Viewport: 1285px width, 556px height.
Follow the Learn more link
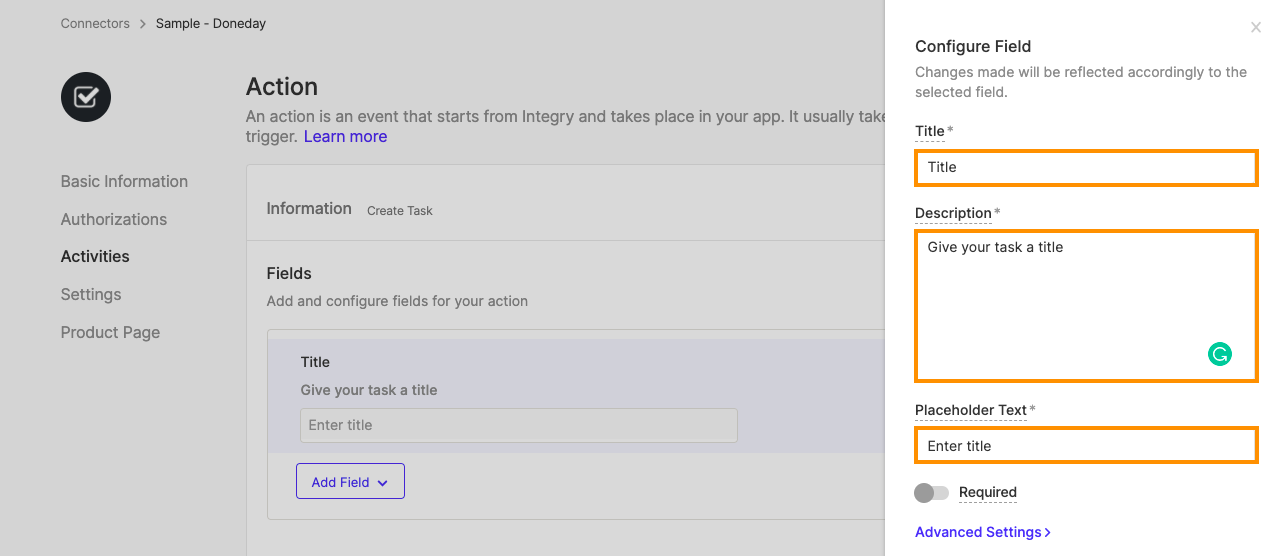point(345,136)
